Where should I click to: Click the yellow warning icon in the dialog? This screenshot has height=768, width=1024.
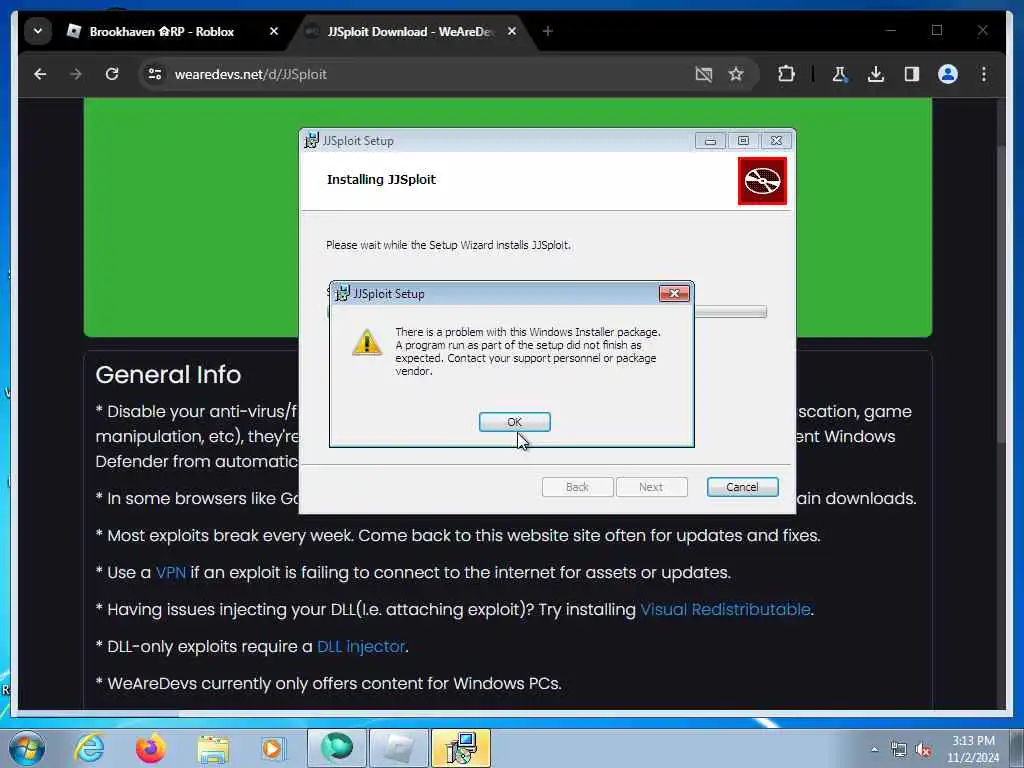pyautogui.click(x=367, y=342)
